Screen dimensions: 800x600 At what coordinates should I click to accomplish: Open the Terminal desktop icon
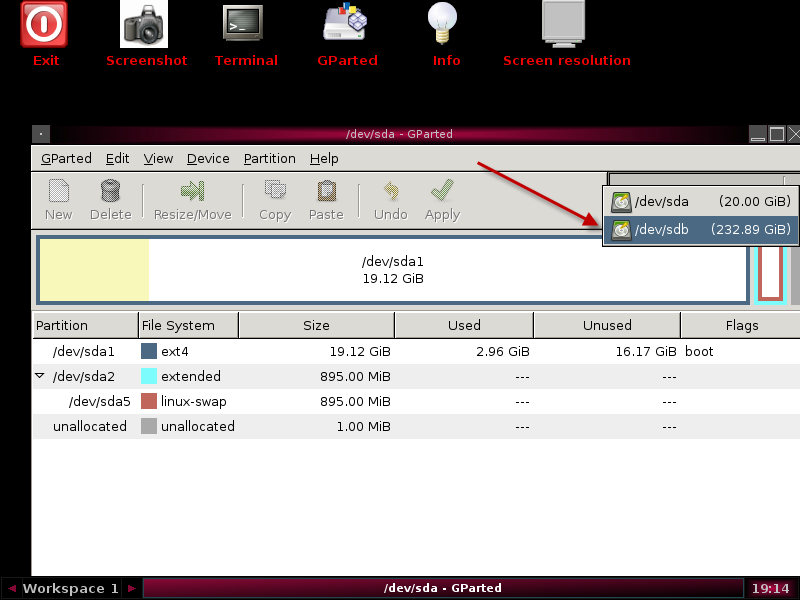[x=243, y=23]
